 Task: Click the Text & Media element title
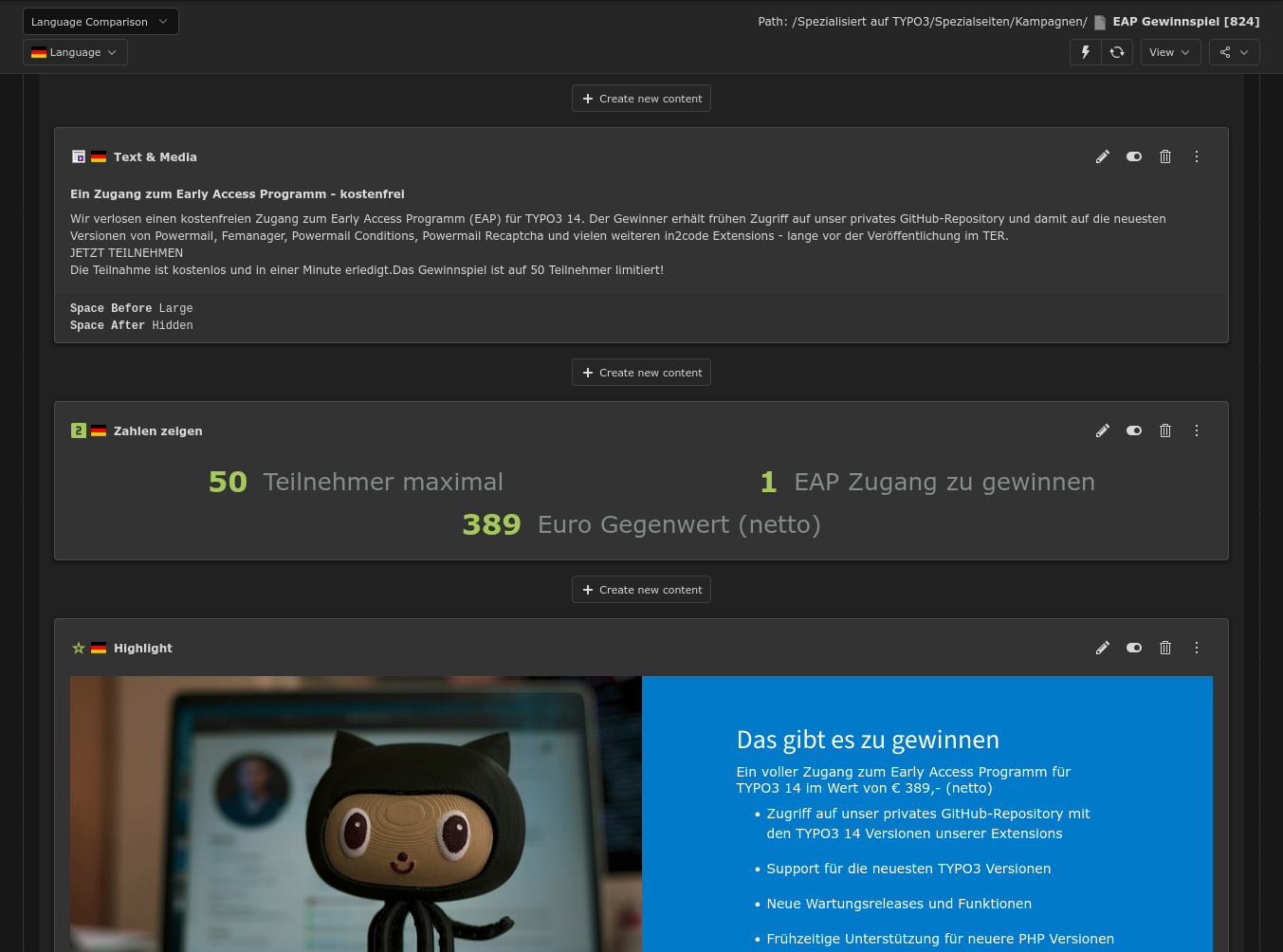(156, 157)
